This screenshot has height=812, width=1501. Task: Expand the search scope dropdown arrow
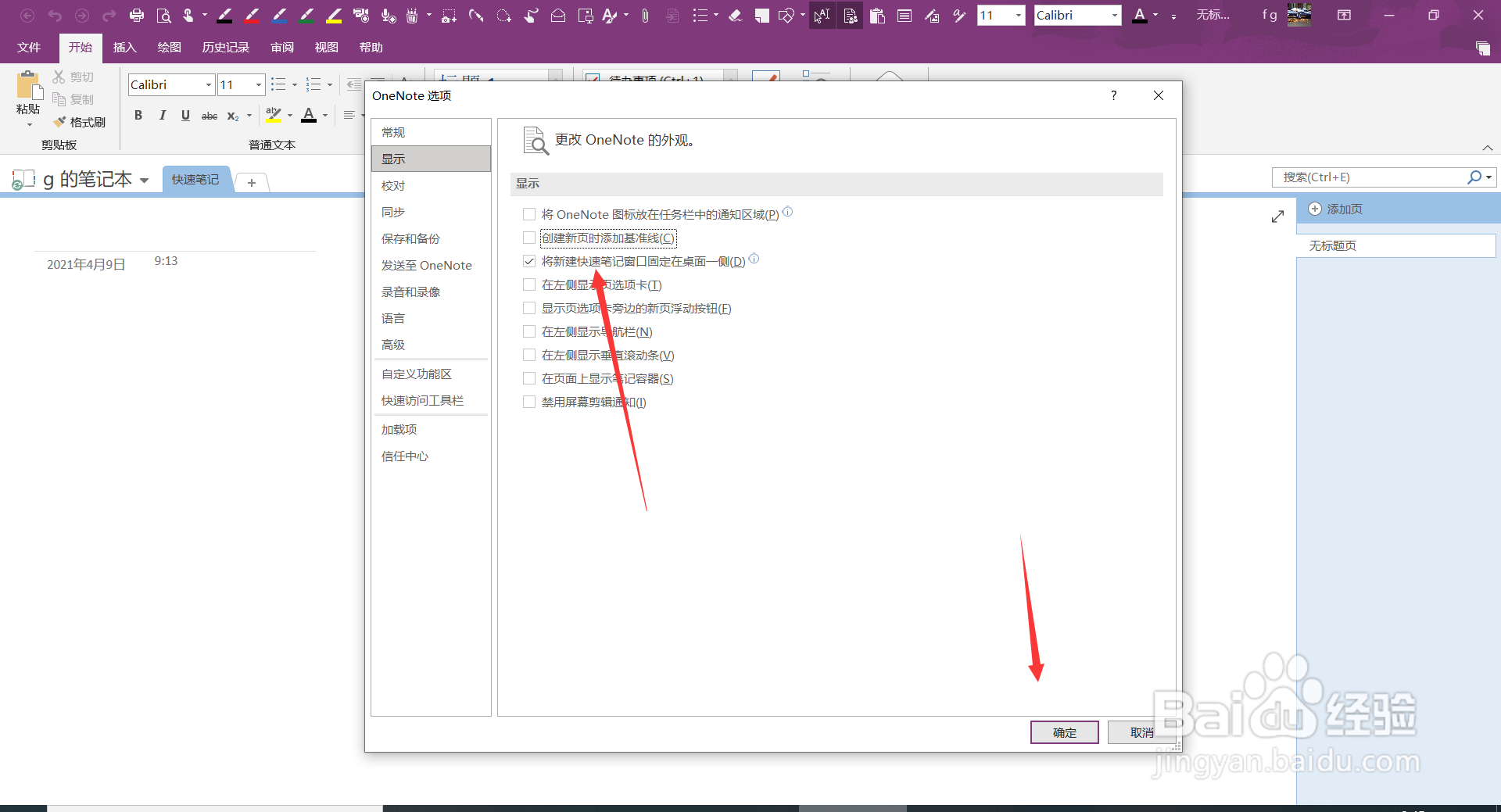(1489, 177)
